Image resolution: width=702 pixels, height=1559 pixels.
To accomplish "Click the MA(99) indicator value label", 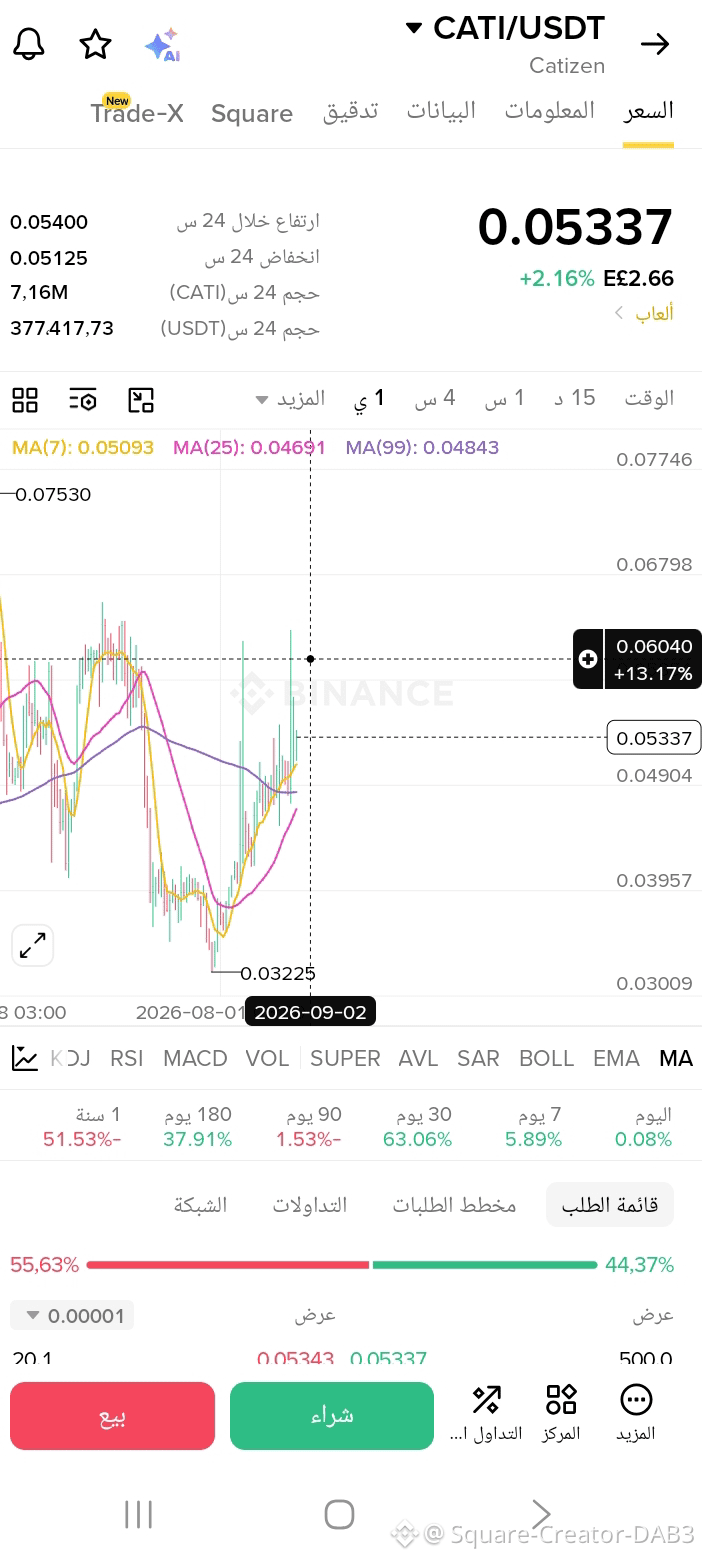I will click(422, 448).
